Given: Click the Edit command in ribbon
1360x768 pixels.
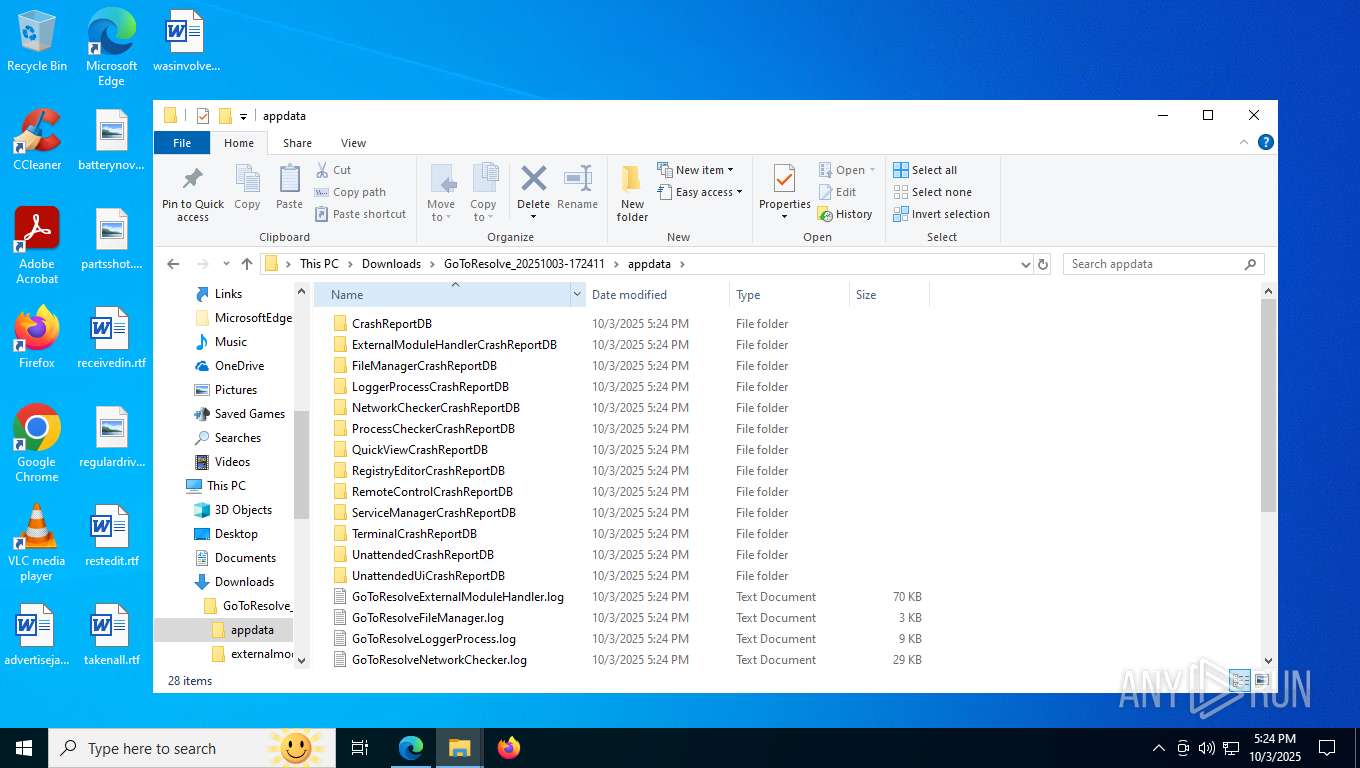Looking at the screenshot, I should click(x=837, y=192).
